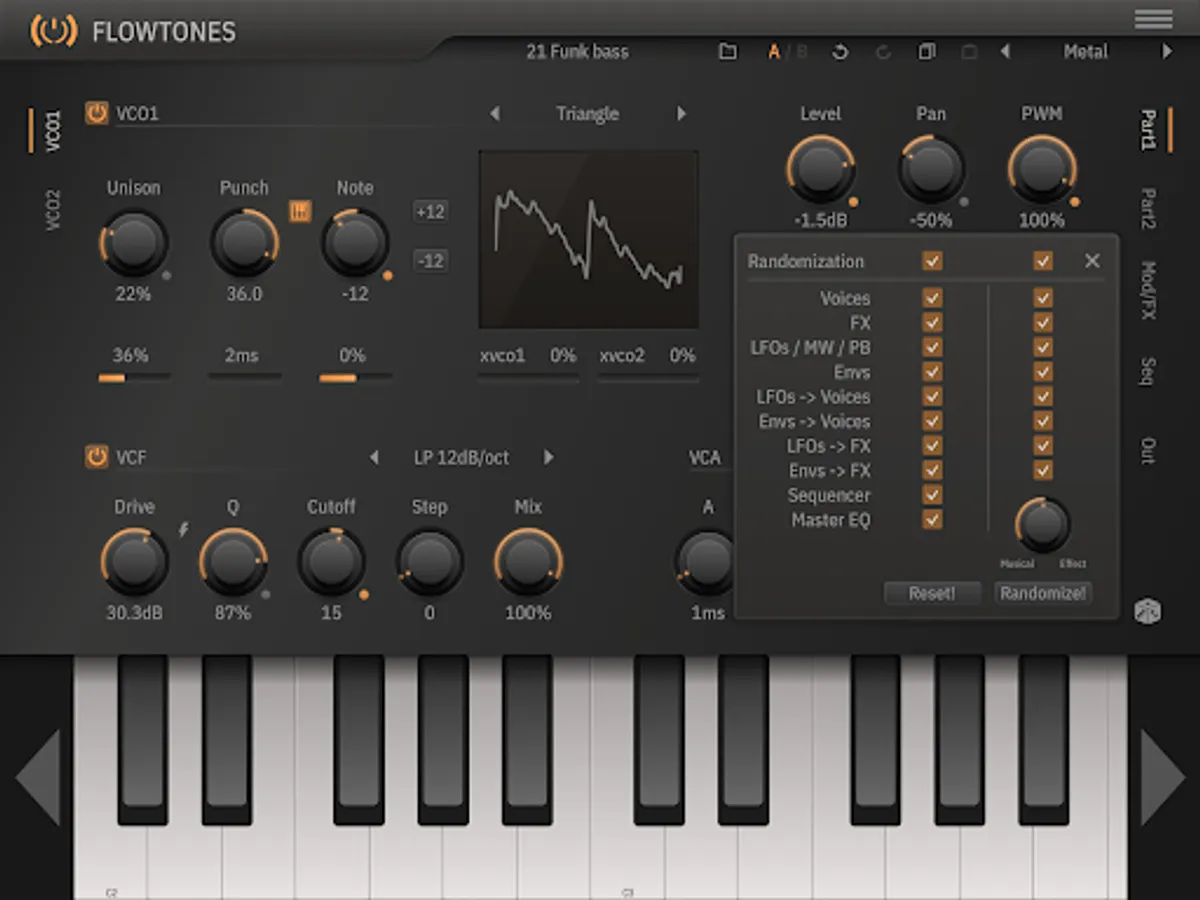This screenshot has width=1200, height=900.
Task: Click the Randomize! button
Action: click(1043, 593)
